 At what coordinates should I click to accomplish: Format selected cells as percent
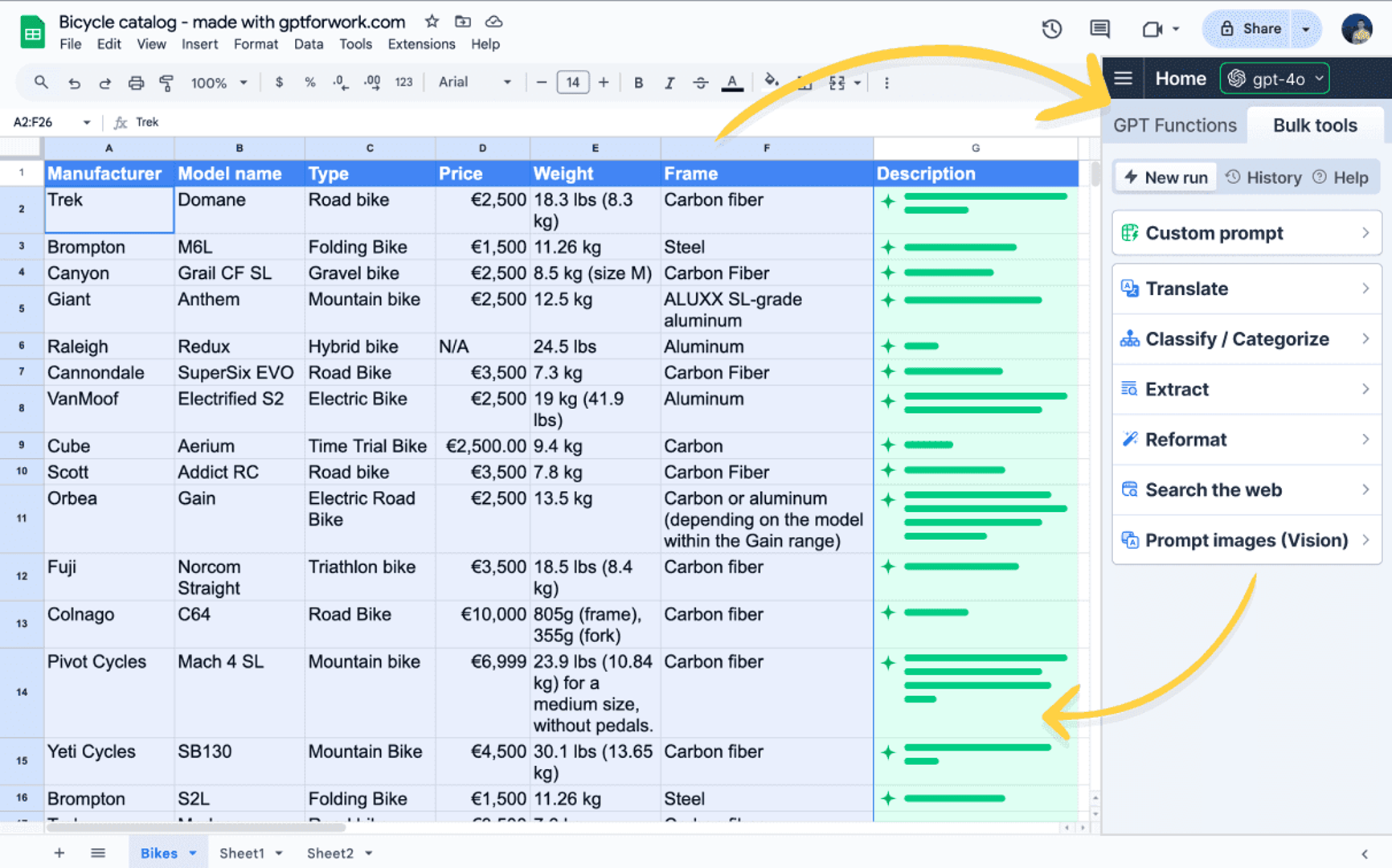[x=309, y=82]
